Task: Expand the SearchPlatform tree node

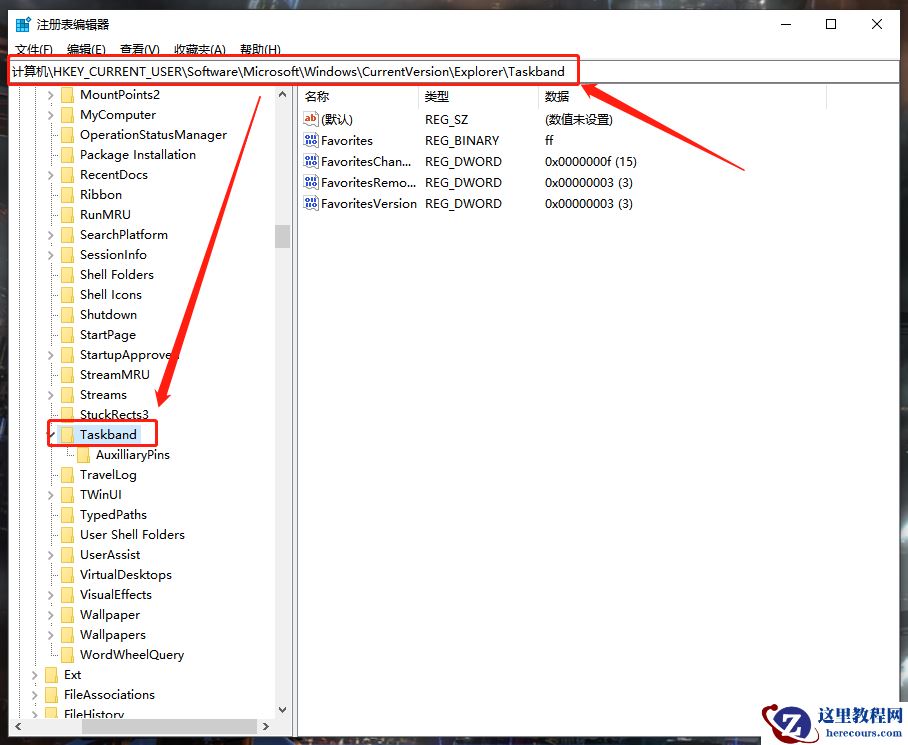Action: pyautogui.click(x=50, y=234)
